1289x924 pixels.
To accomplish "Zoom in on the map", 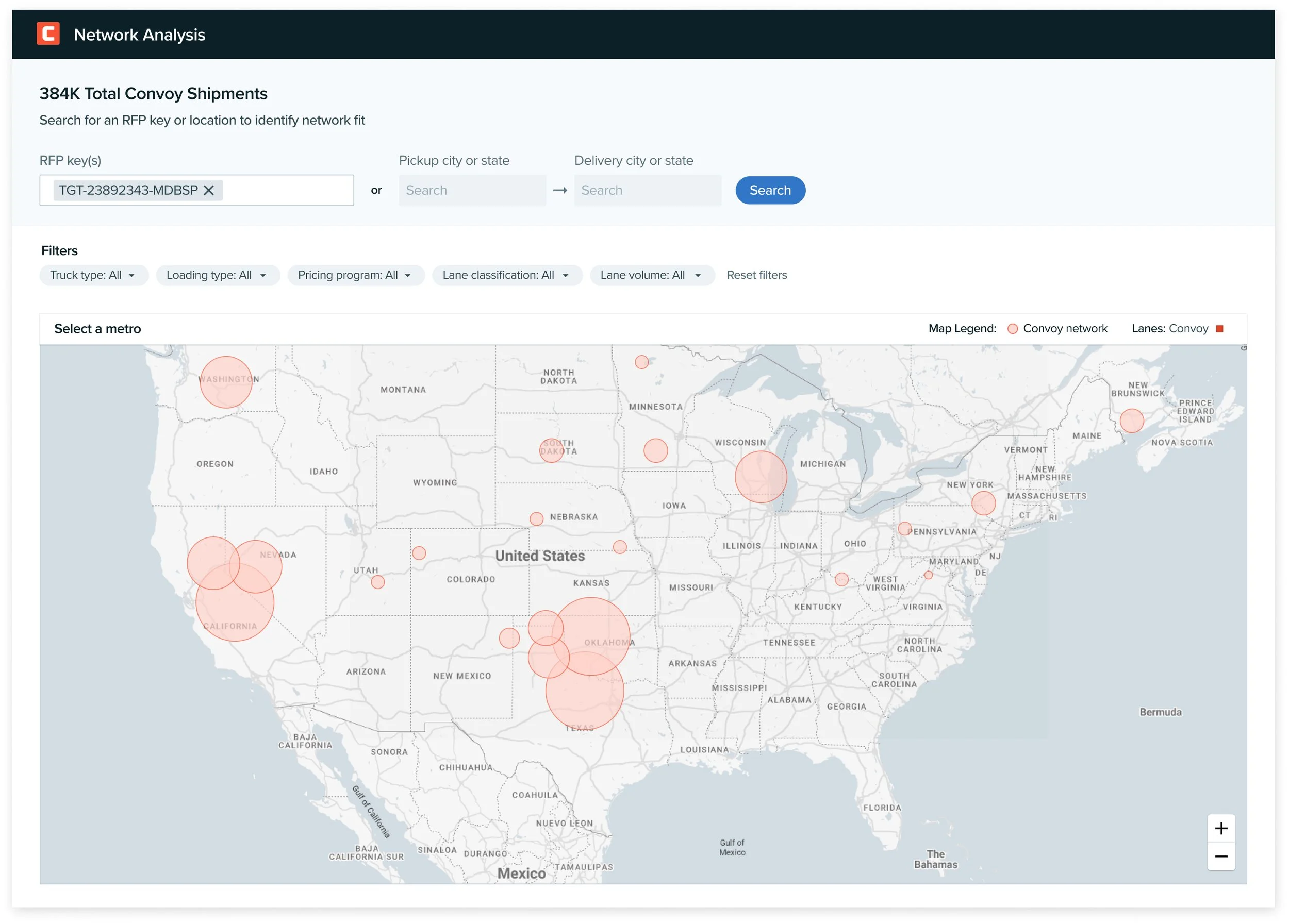I will (x=1221, y=828).
